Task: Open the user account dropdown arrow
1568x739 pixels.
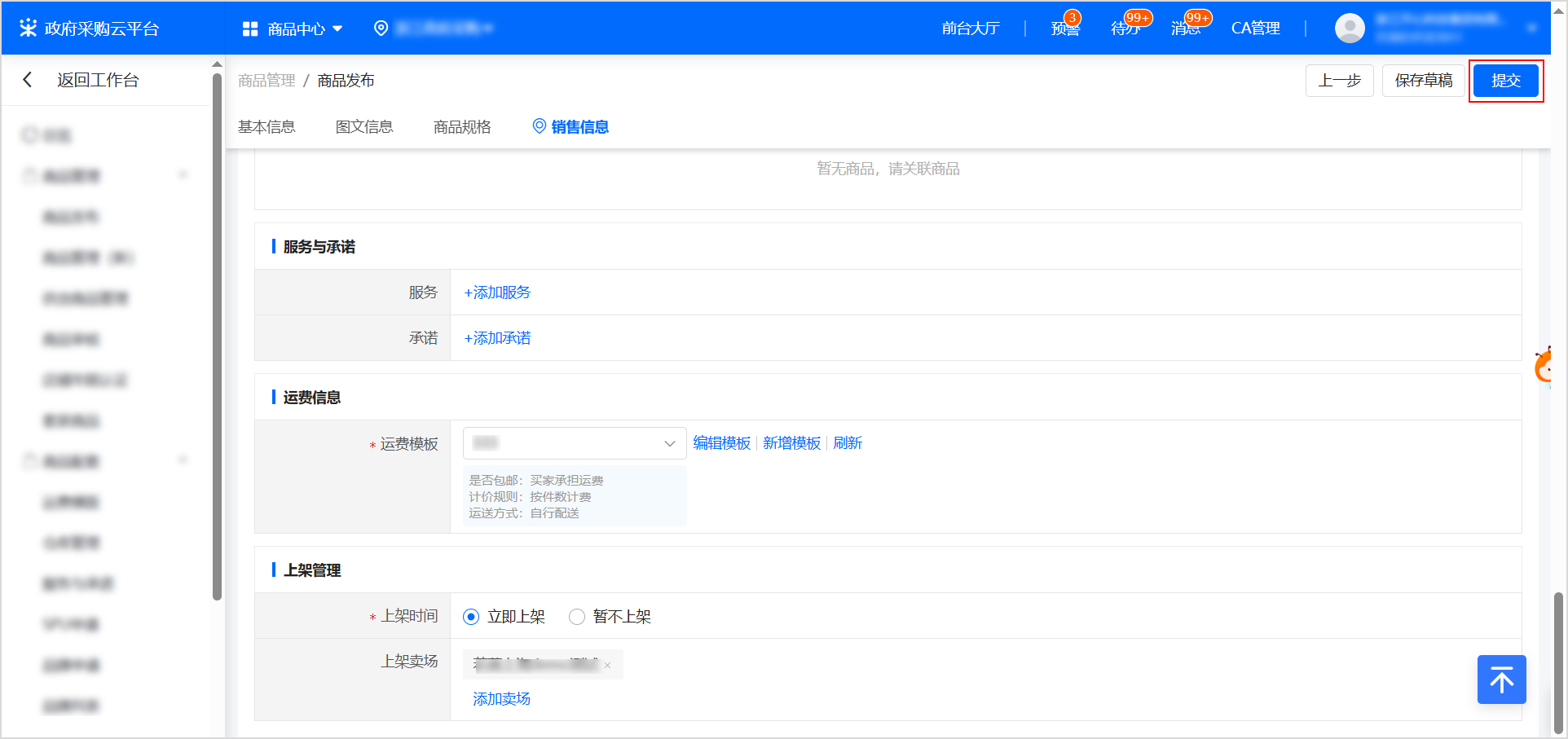Action: (1531, 29)
